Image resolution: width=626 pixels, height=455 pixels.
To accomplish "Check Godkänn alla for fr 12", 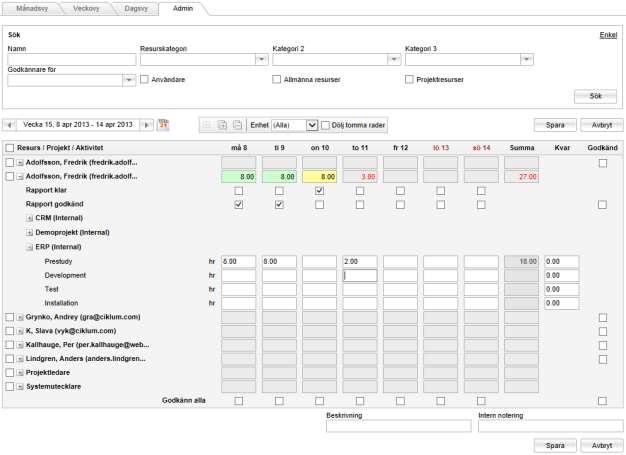I will (400, 400).
